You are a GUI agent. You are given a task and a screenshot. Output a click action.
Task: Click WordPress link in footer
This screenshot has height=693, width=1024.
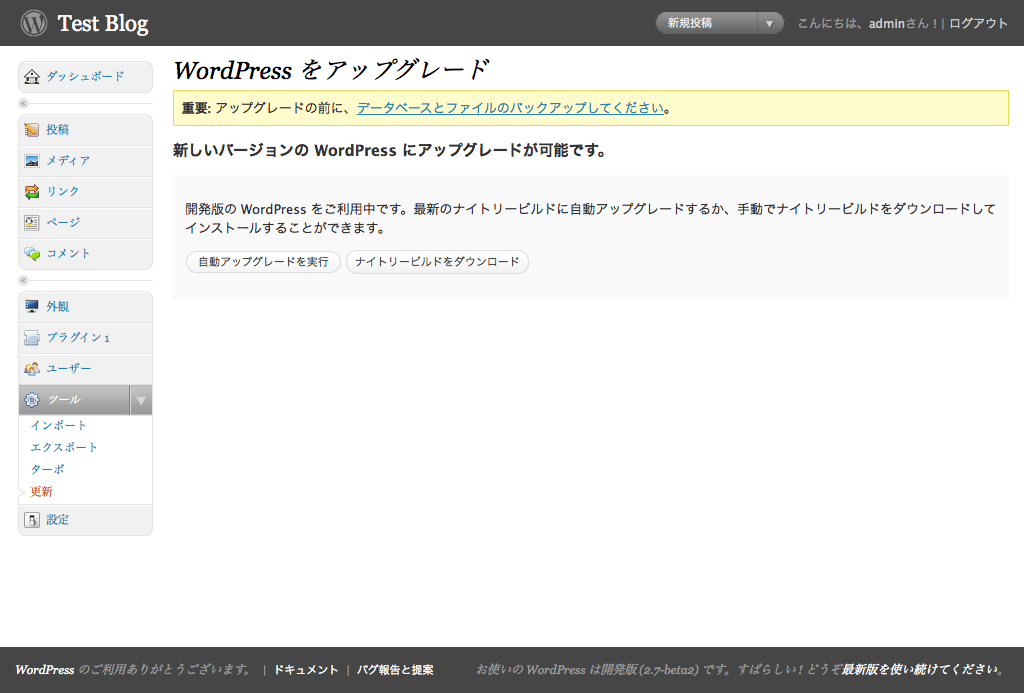pyautogui.click(x=45, y=670)
